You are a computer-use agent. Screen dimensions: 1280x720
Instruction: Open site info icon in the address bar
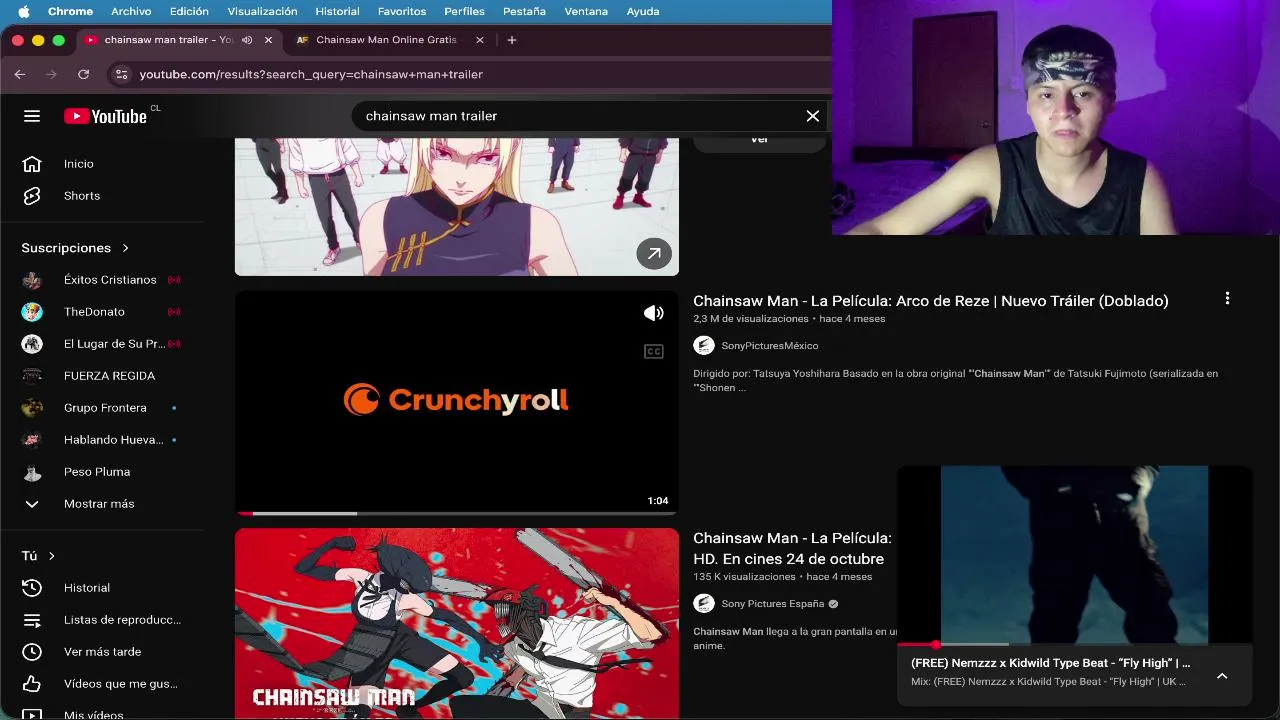point(121,74)
